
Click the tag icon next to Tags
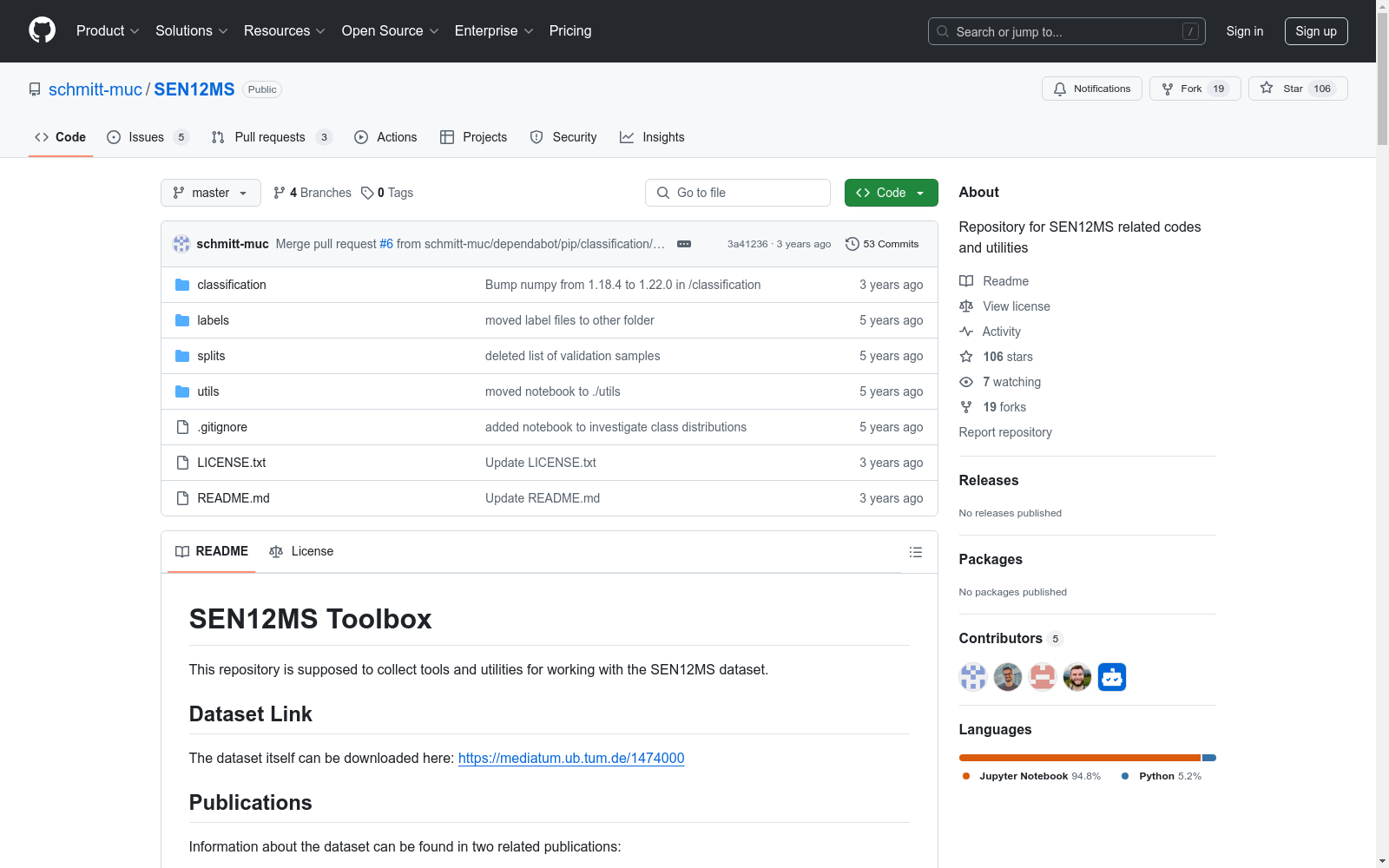point(367,193)
